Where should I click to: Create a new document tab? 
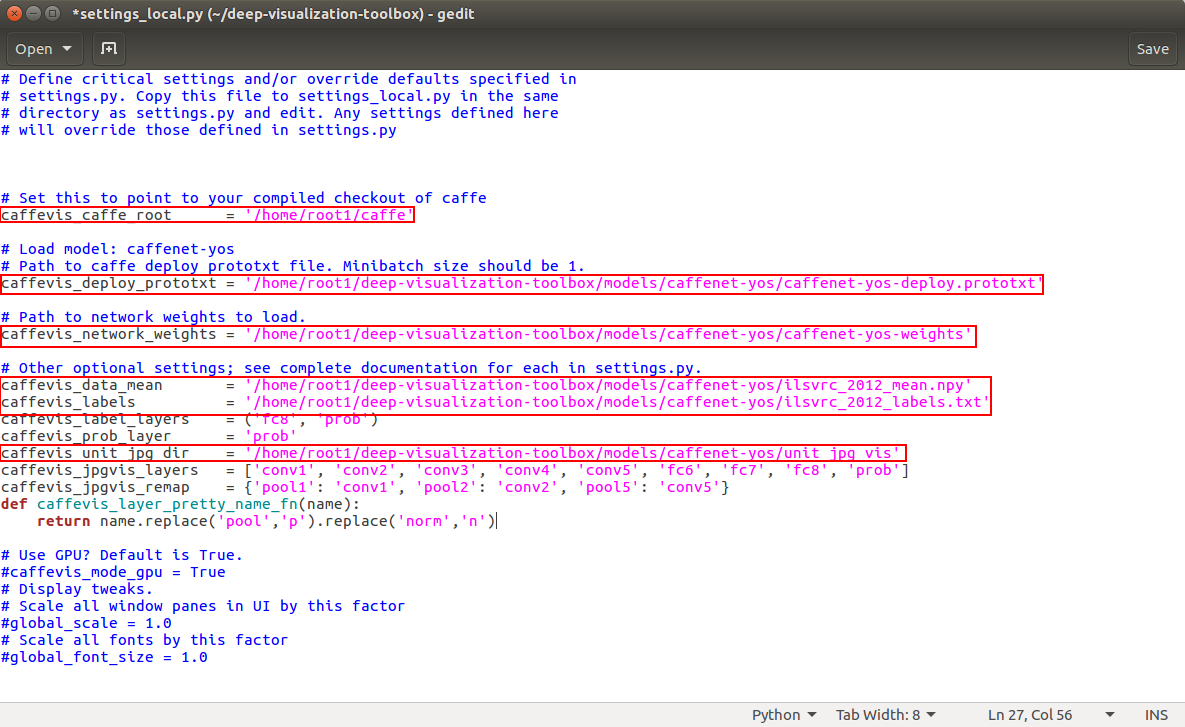[108, 48]
